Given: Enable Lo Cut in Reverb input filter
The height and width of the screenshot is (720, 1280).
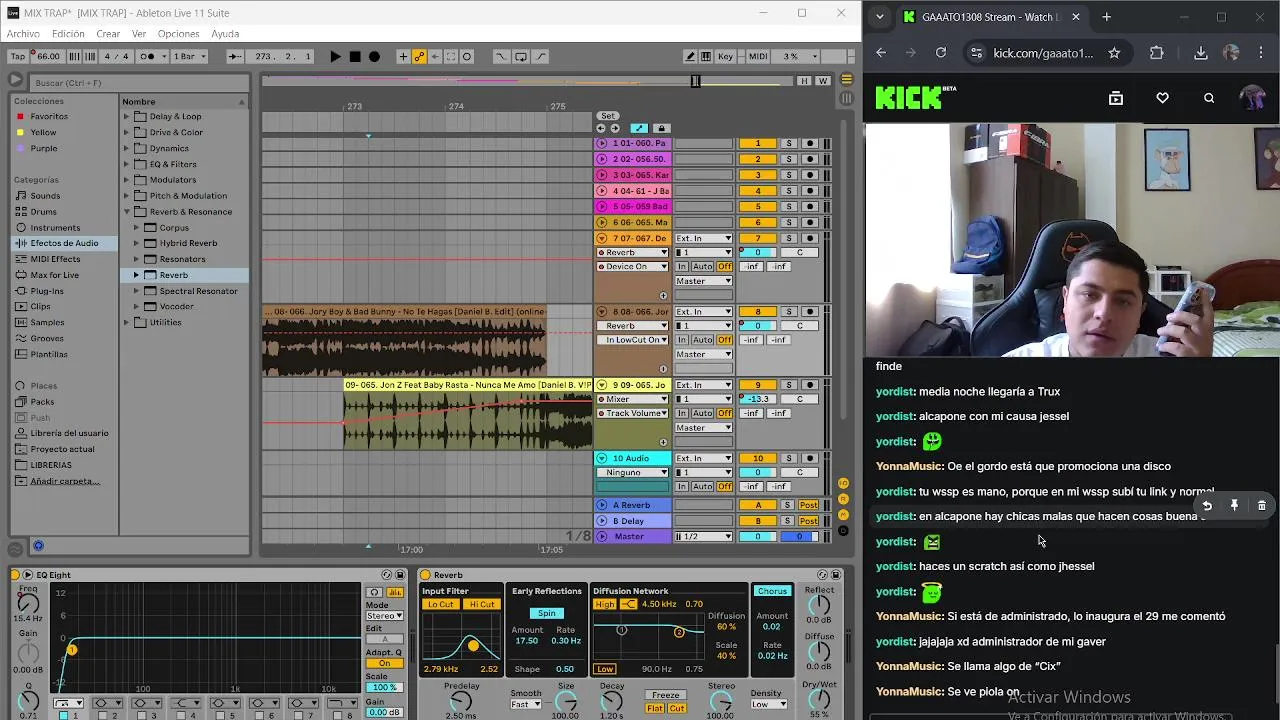Looking at the screenshot, I should tap(440, 604).
